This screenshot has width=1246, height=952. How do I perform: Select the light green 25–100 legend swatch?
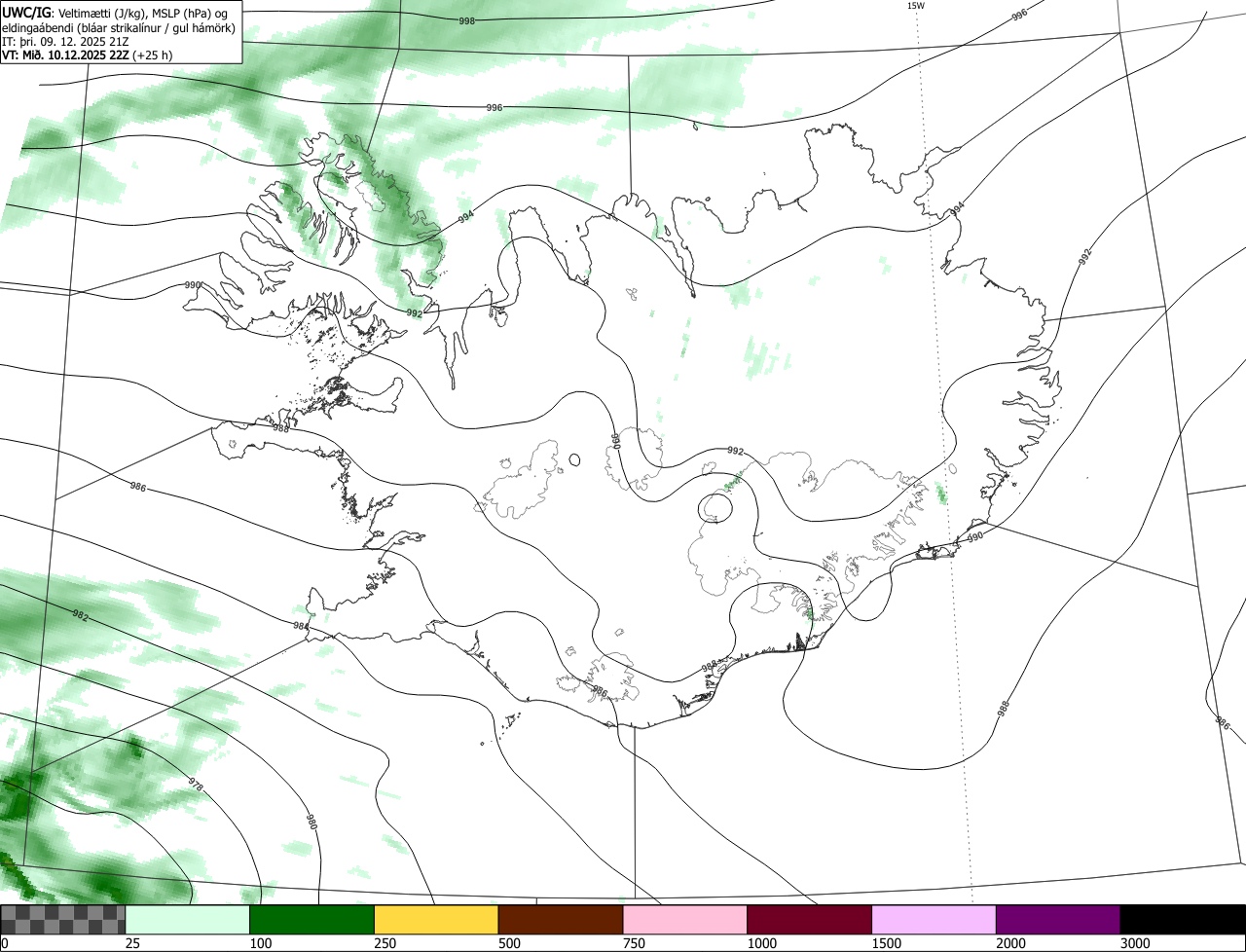tap(188, 919)
